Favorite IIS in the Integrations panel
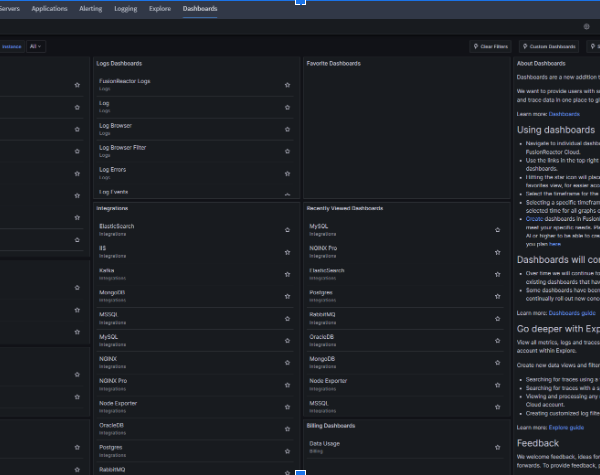Image resolution: width=600 pixels, height=475 pixels. [x=287, y=252]
